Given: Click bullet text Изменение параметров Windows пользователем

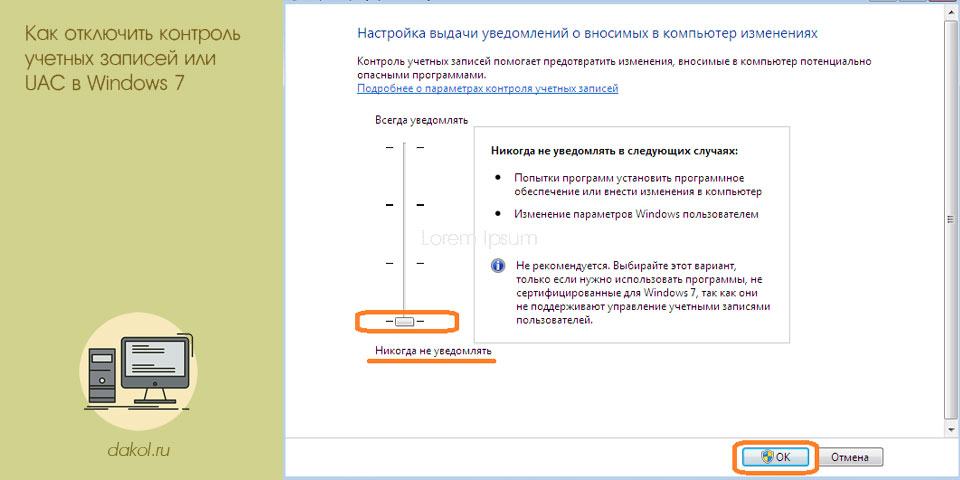Looking at the screenshot, I should [x=636, y=214].
